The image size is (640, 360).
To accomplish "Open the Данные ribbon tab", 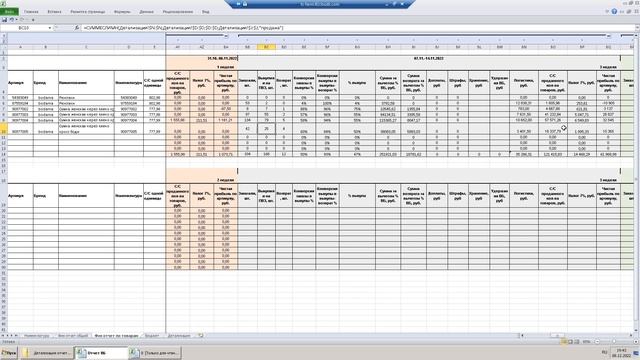I will tap(147, 12).
